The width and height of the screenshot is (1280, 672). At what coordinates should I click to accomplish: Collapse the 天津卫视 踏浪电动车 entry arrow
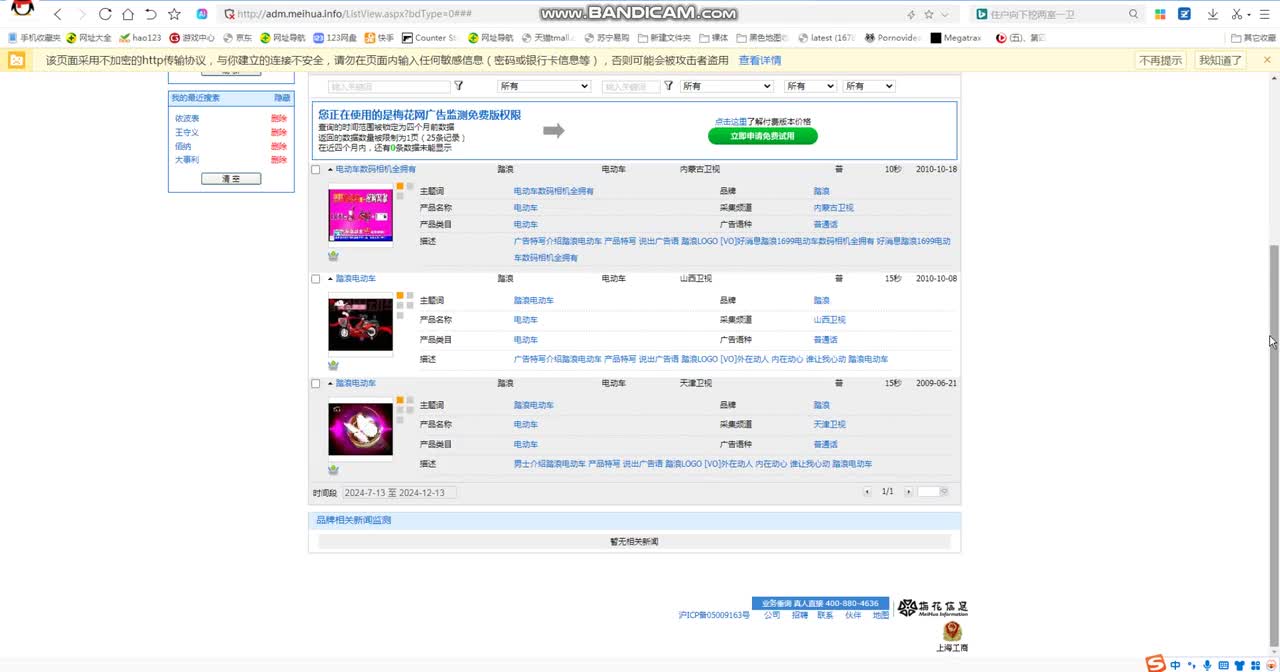coord(330,384)
